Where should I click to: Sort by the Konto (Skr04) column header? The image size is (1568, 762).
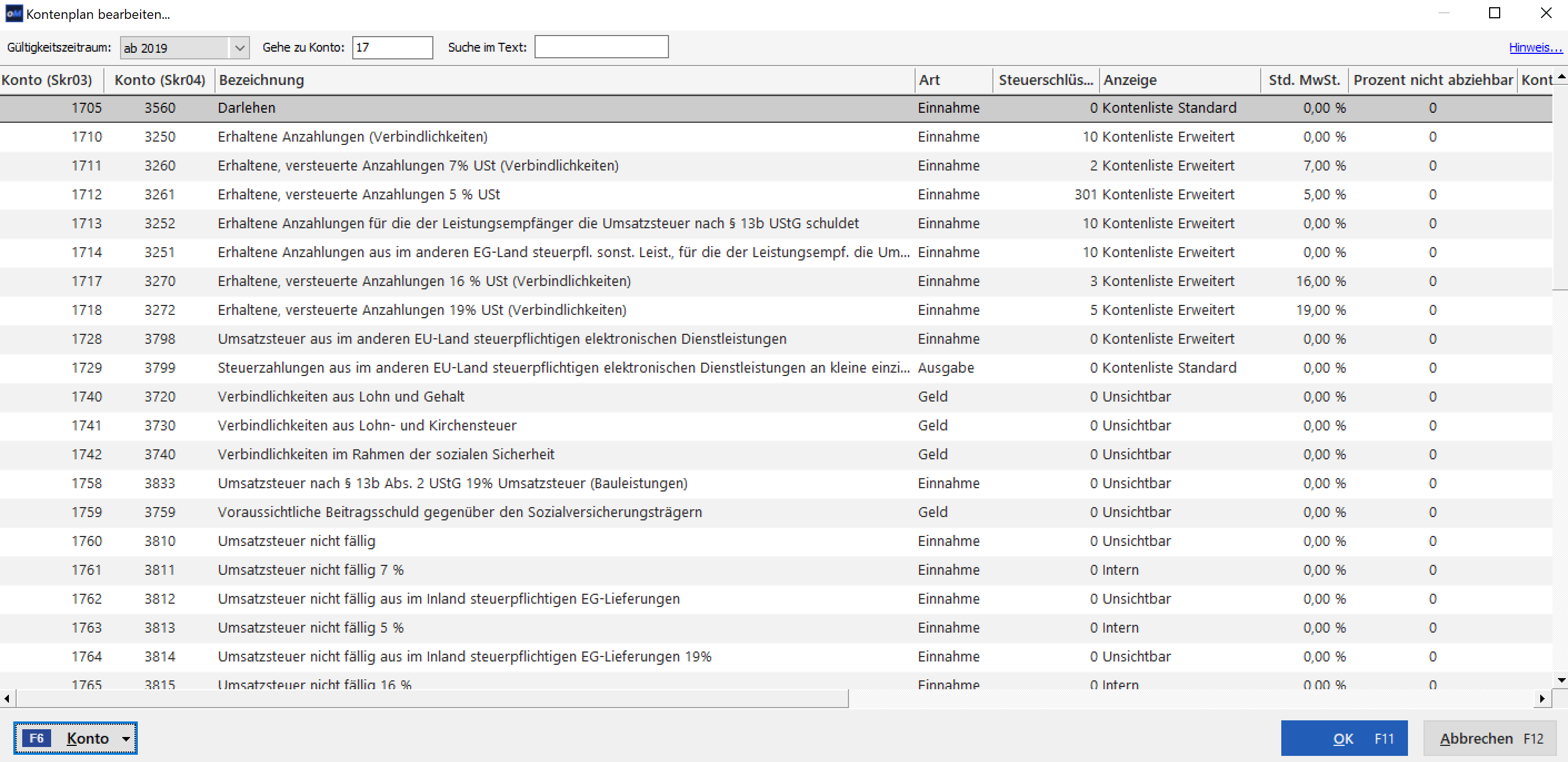(159, 81)
